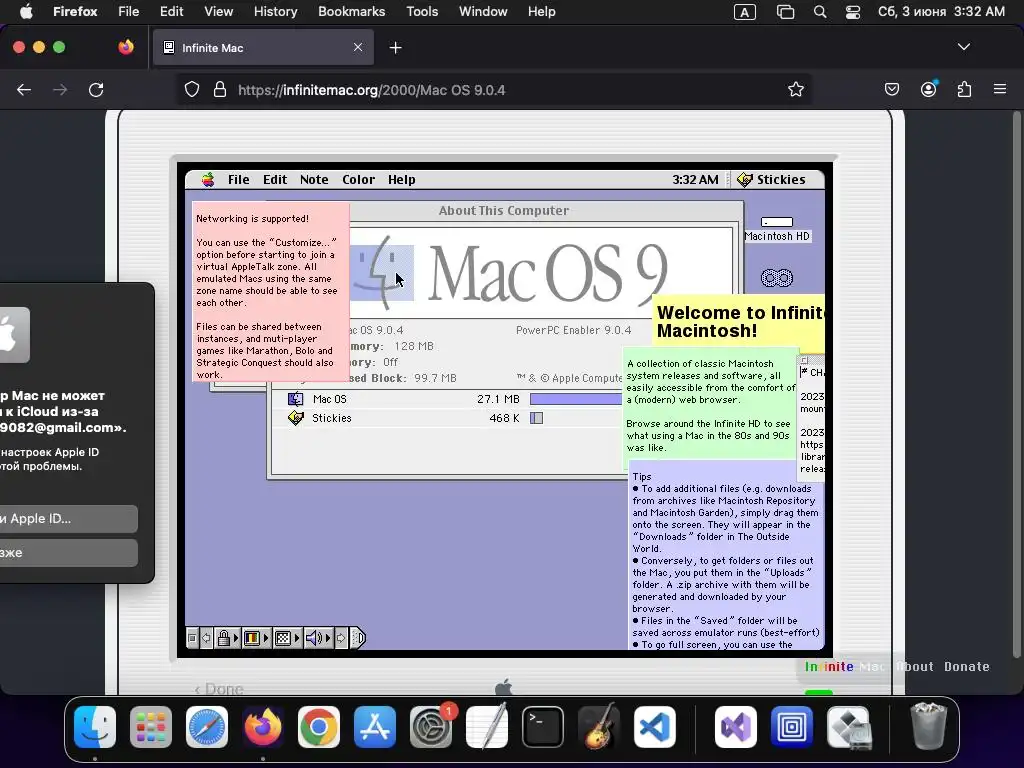The width and height of the screenshot is (1024, 768).
Task: Open the Donate link below the emulator
Action: click(x=967, y=667)
